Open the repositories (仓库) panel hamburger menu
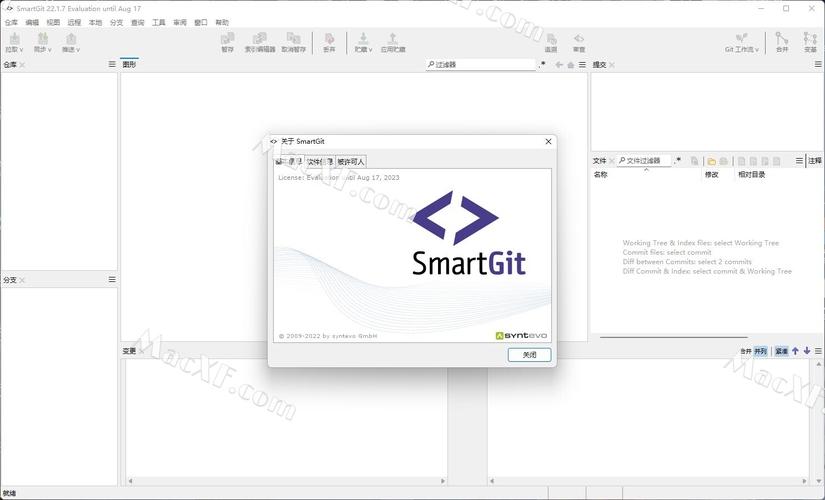The width and height of the screenshot is (825, 500). pyautogui.click(x=112, y=64)
